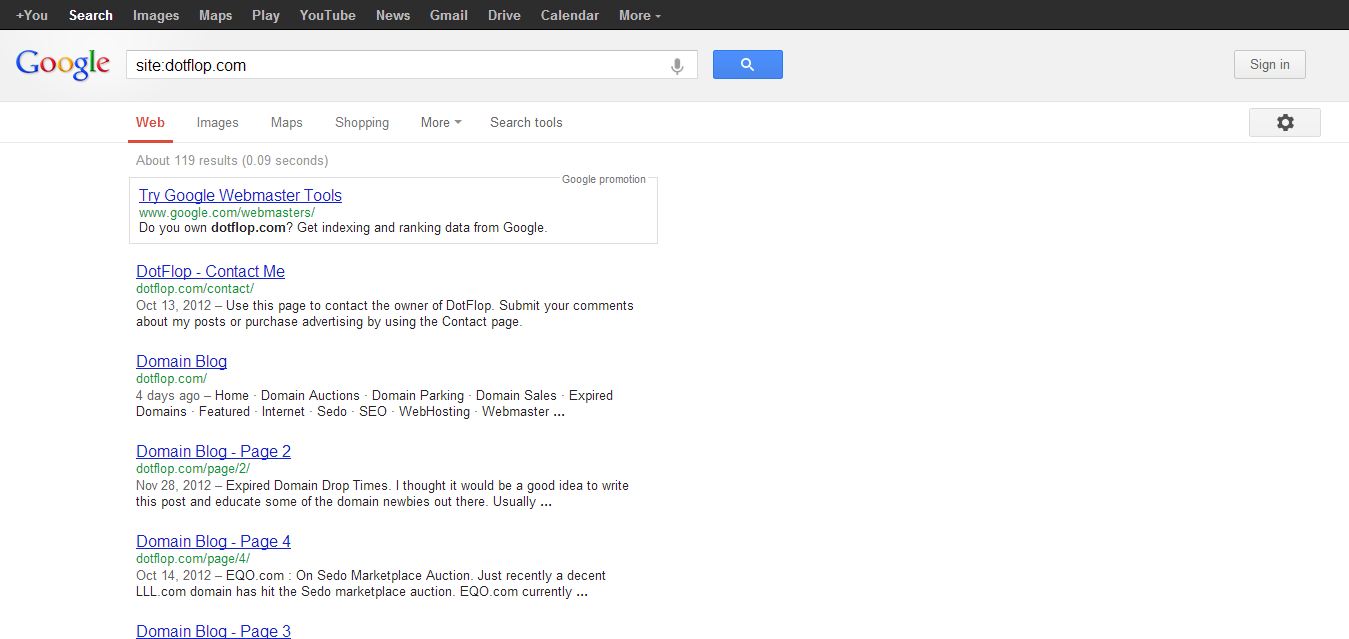
Task: Click the +You link in top bar
Action: [32, 15]
